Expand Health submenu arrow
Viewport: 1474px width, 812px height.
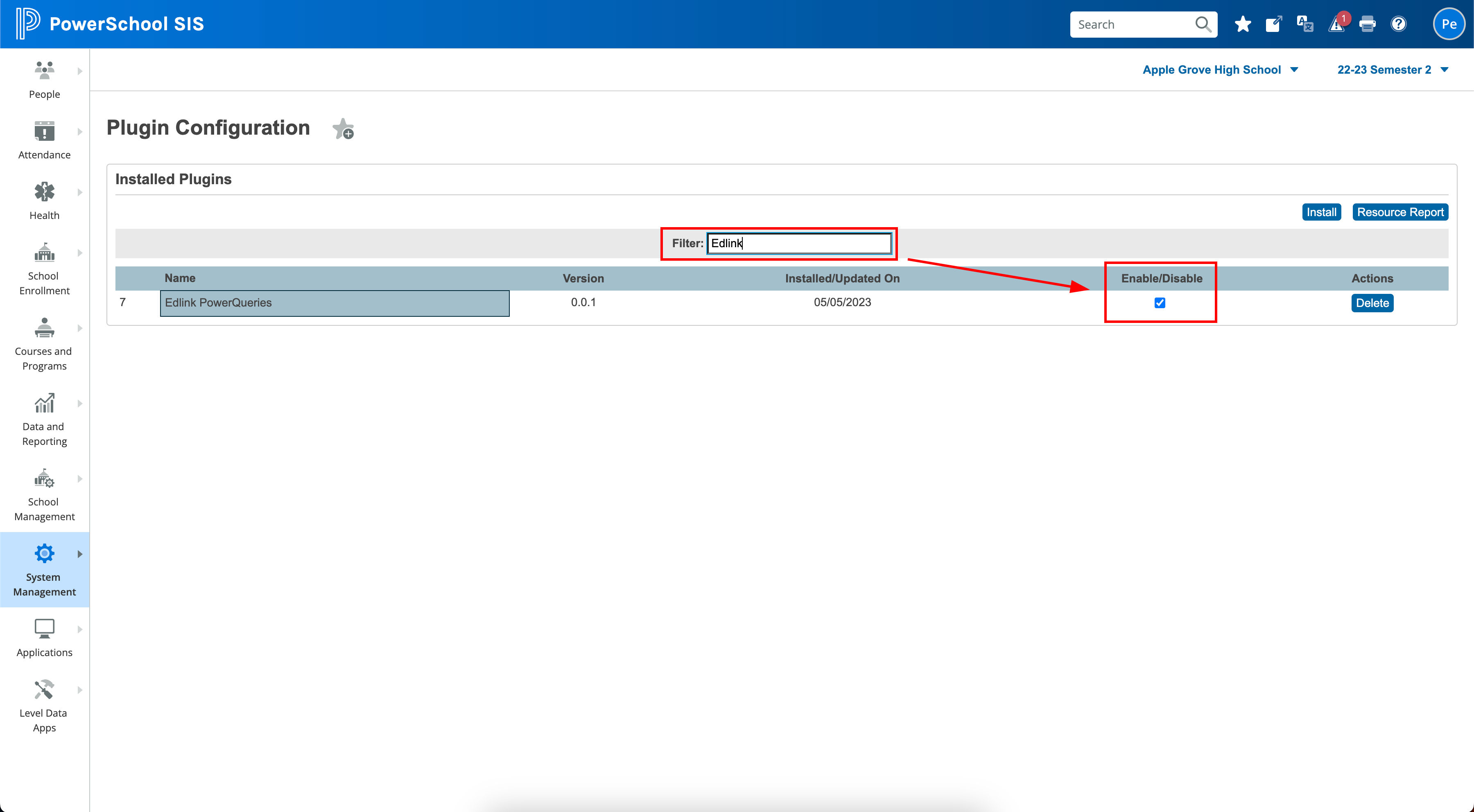(x=79, y=192)
